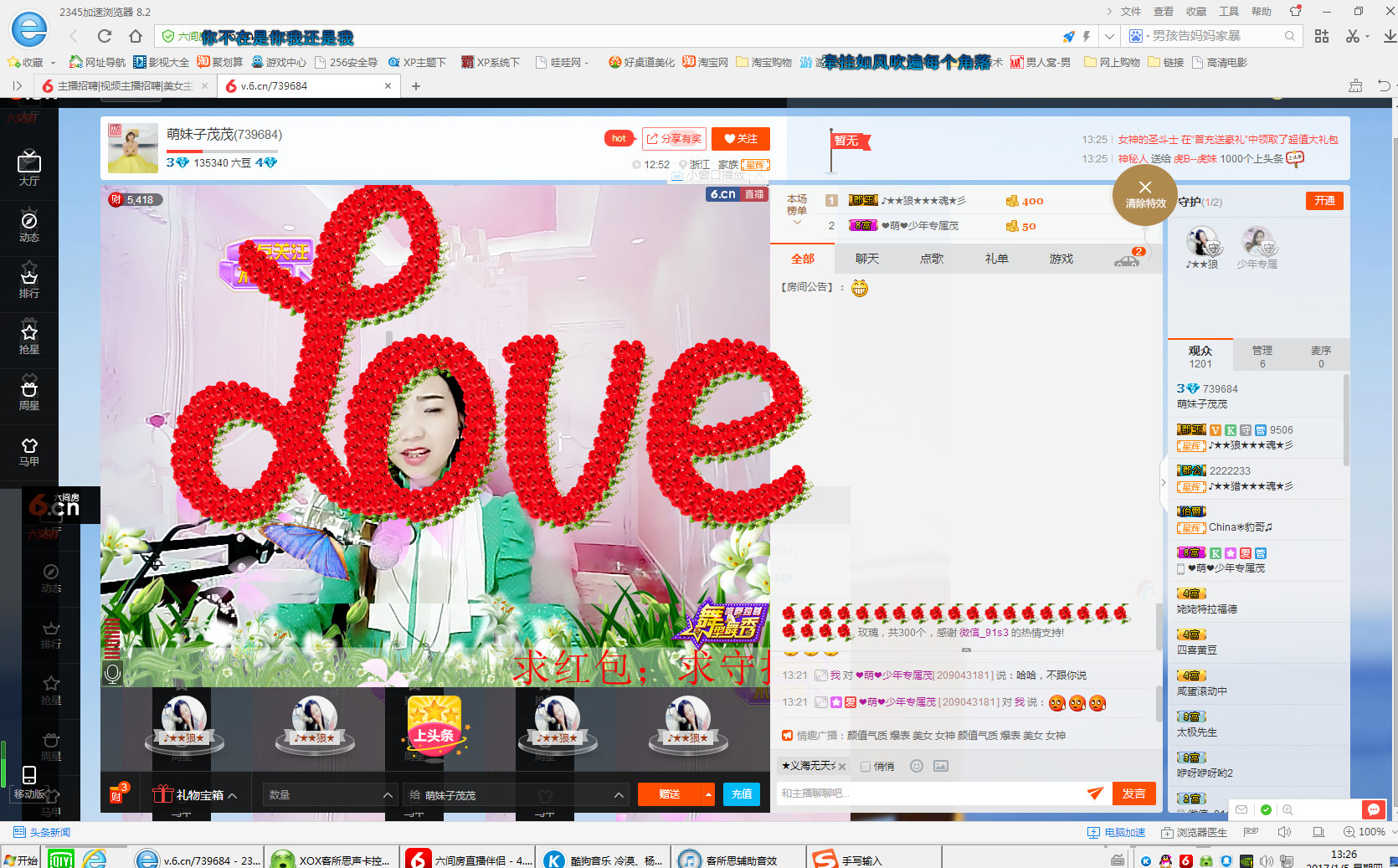Dismiss the 清除特效 clear effects circle
1398x868 pixels.
[1145, 194]
